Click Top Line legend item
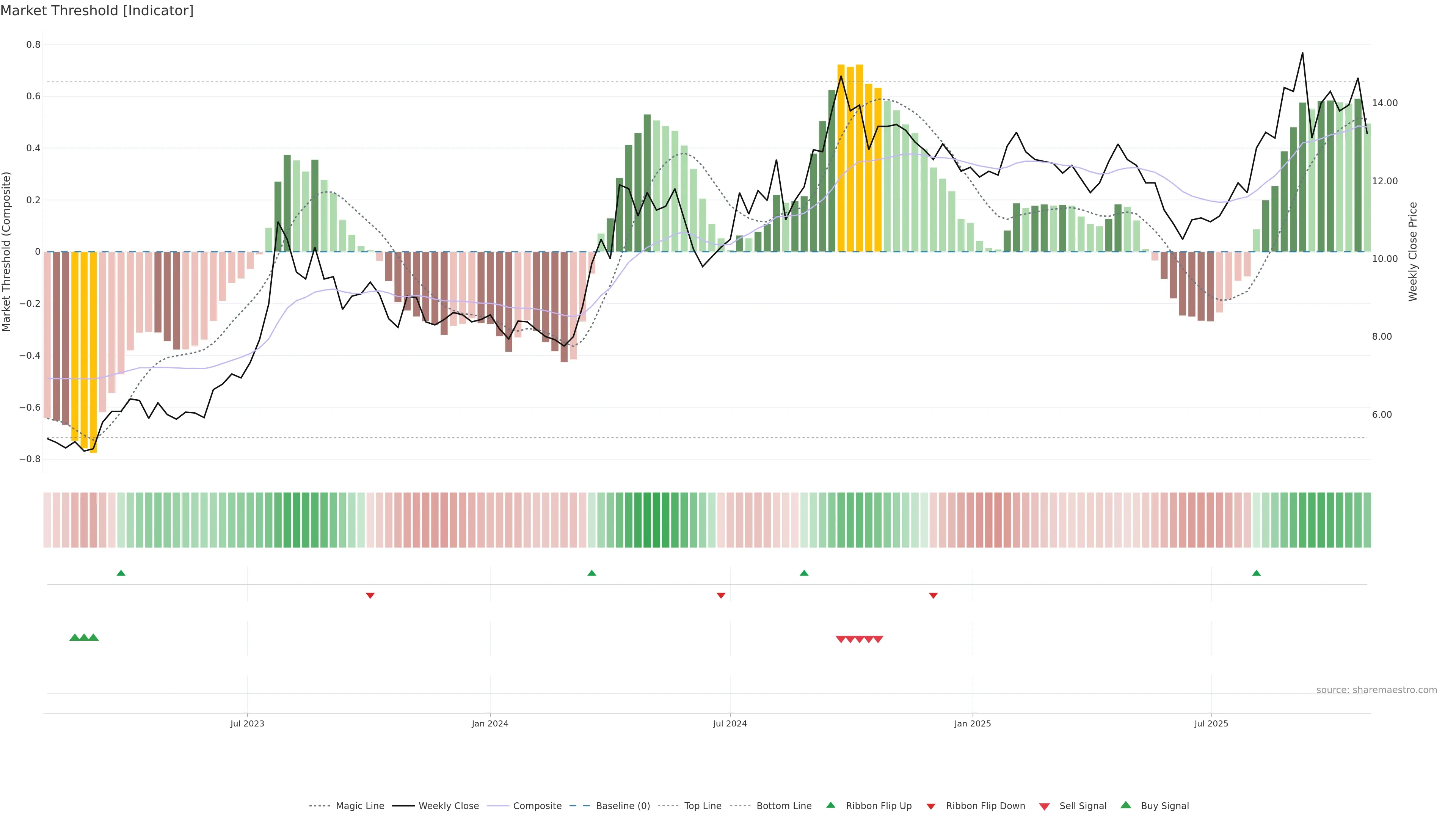This screenshot has width=1456, height=819. 703,806
